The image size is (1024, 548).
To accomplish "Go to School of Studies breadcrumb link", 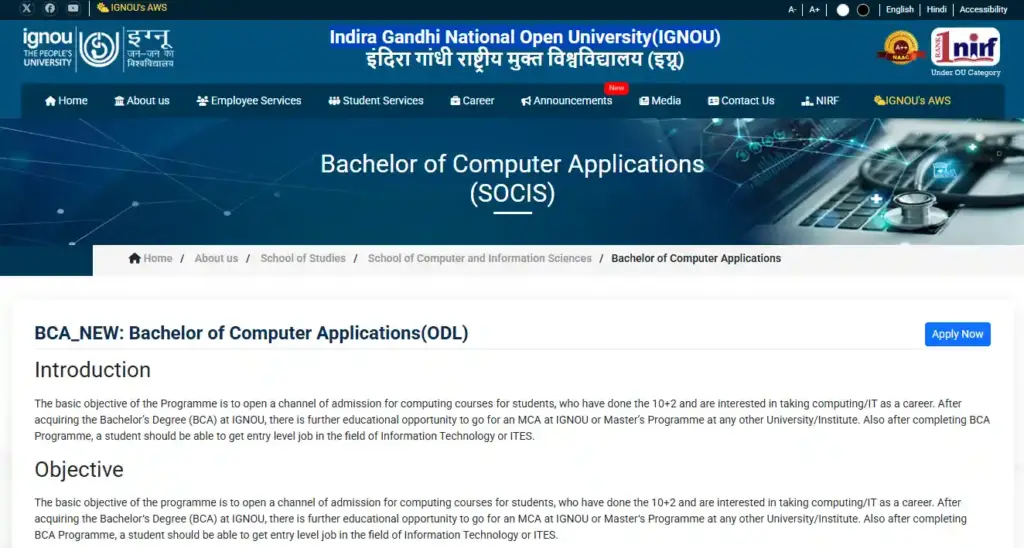I will click(x=302, y=258).
